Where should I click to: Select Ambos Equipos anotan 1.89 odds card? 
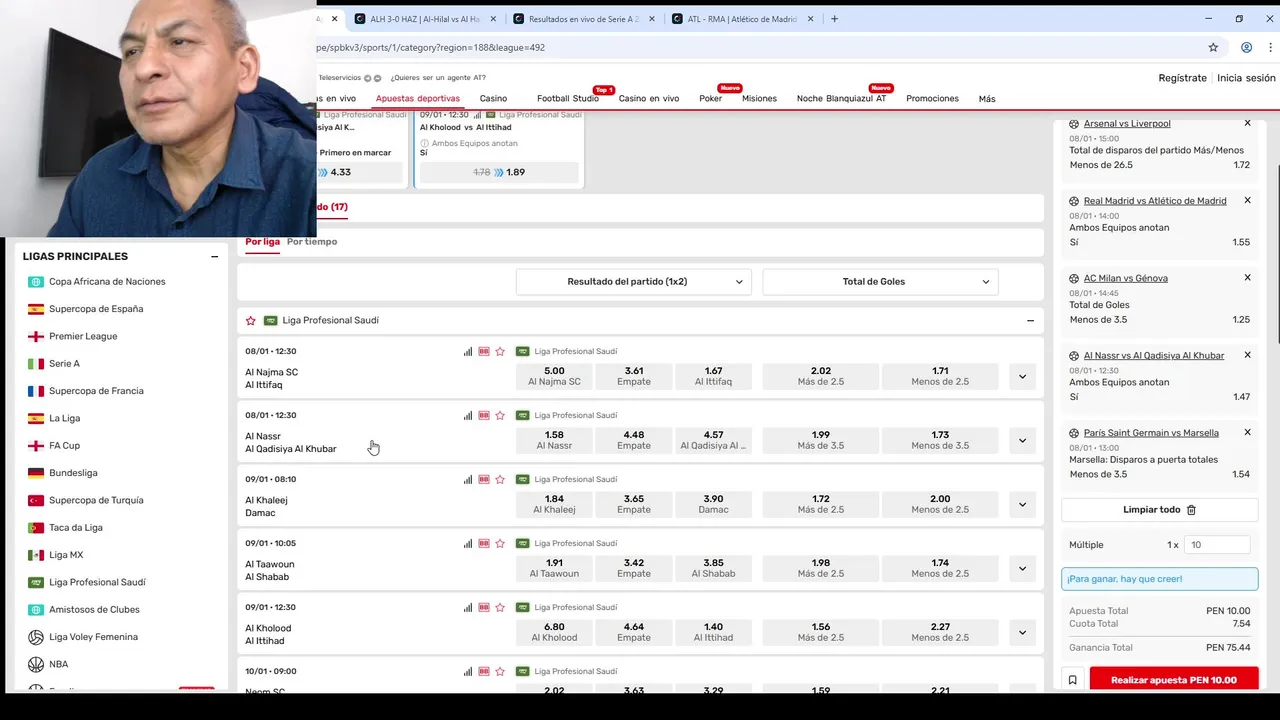click(x=499, y=172)
